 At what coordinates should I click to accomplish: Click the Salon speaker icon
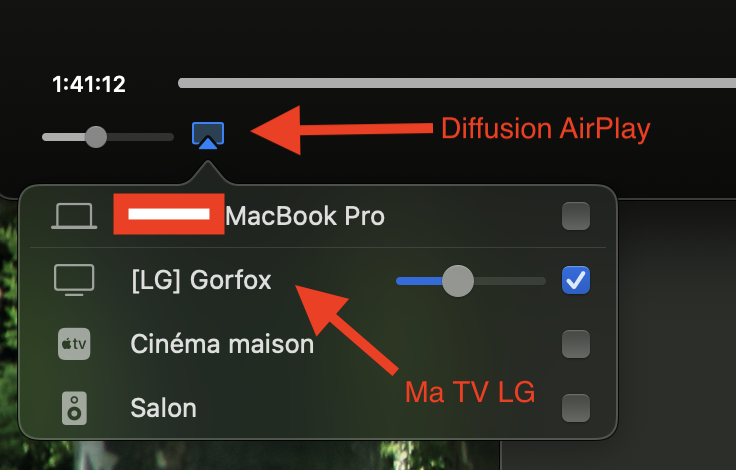pos(74,408)
